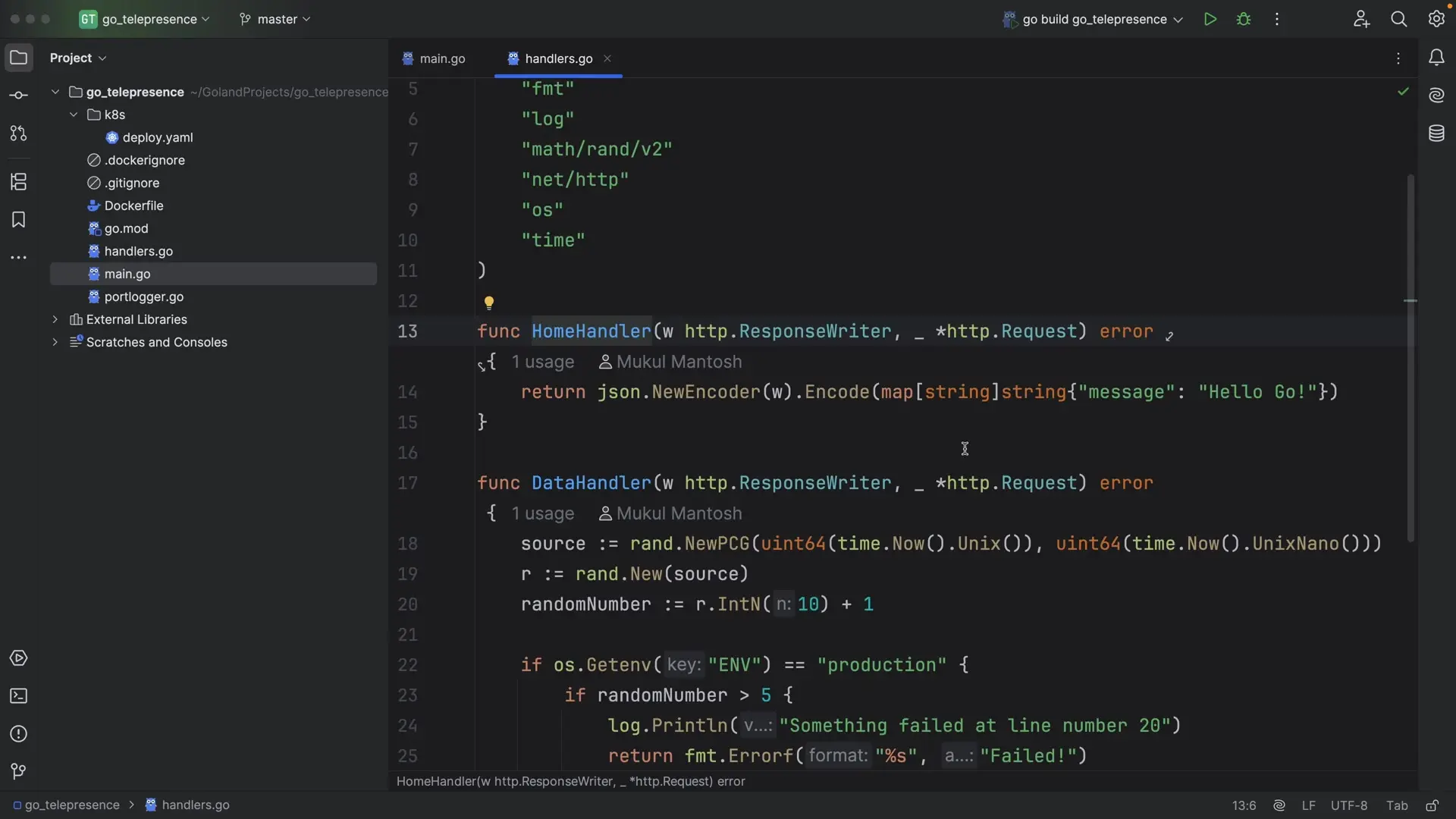Open go_telepresence project dropdown

coord(155,19)
